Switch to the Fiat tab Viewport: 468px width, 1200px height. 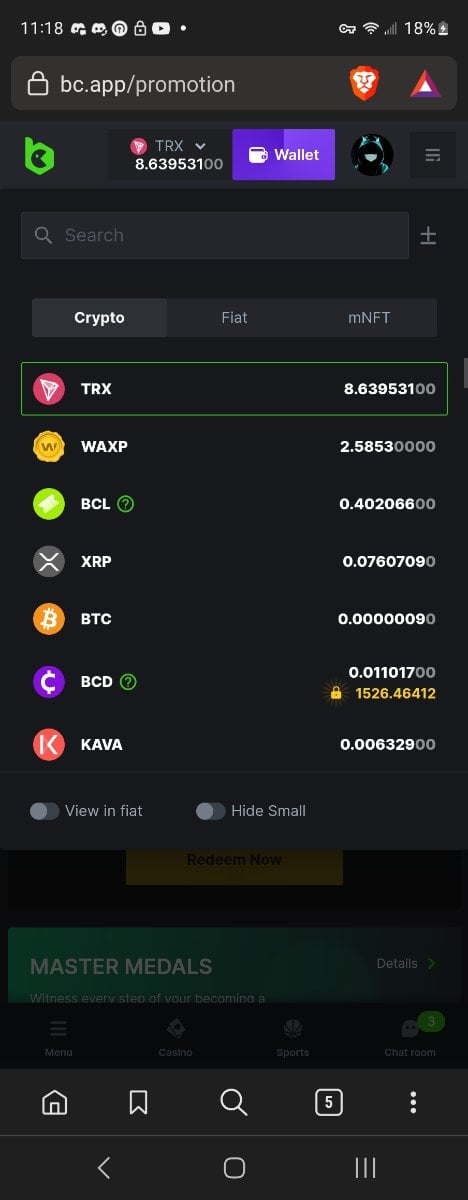[234, 317]
